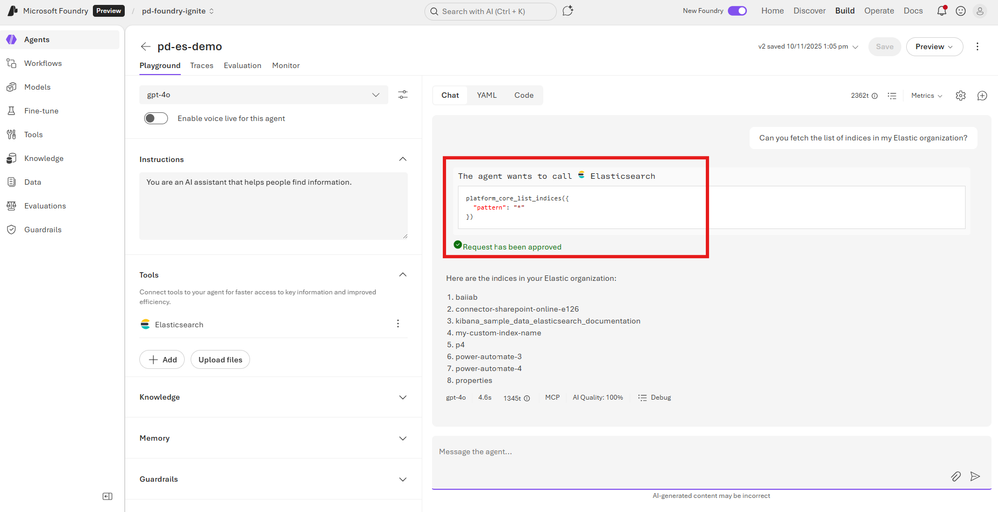Click the token info icon beside 2362t
This screenshot has height=512, width=998.
[875, 96]
